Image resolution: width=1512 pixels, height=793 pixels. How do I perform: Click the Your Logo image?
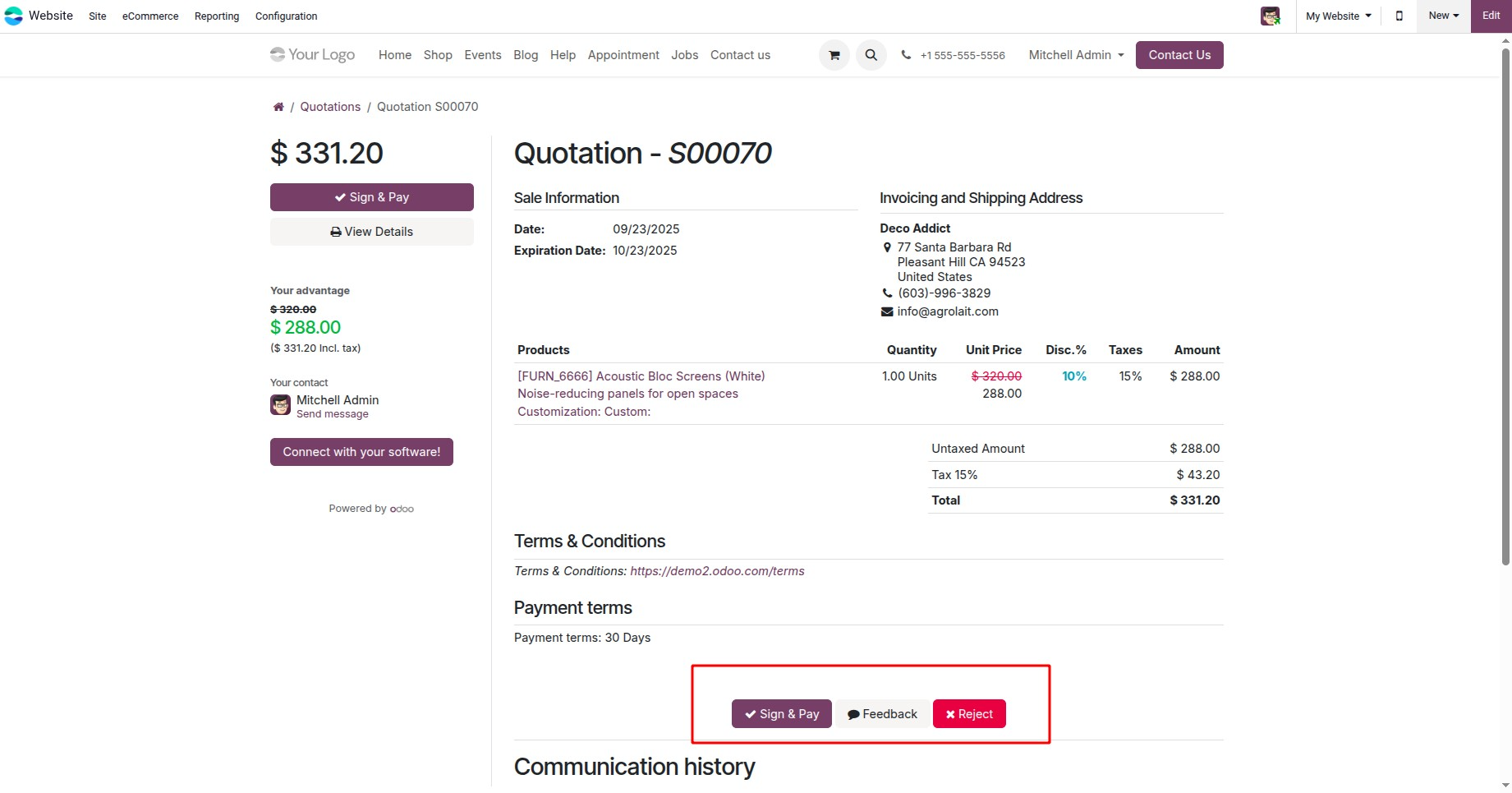click(312, 55)
